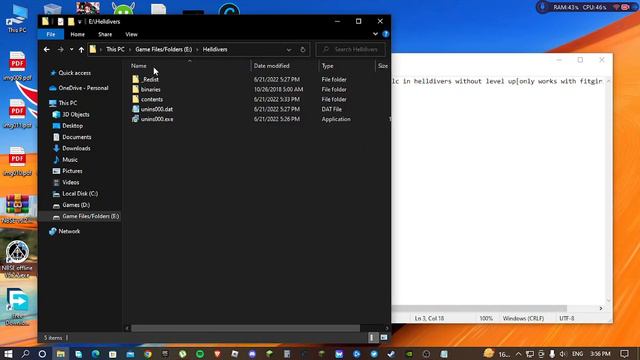Click New folder icon in title bar toolbar
The height and width of the screenshot is (360, 640).
(x=71, y=22)
